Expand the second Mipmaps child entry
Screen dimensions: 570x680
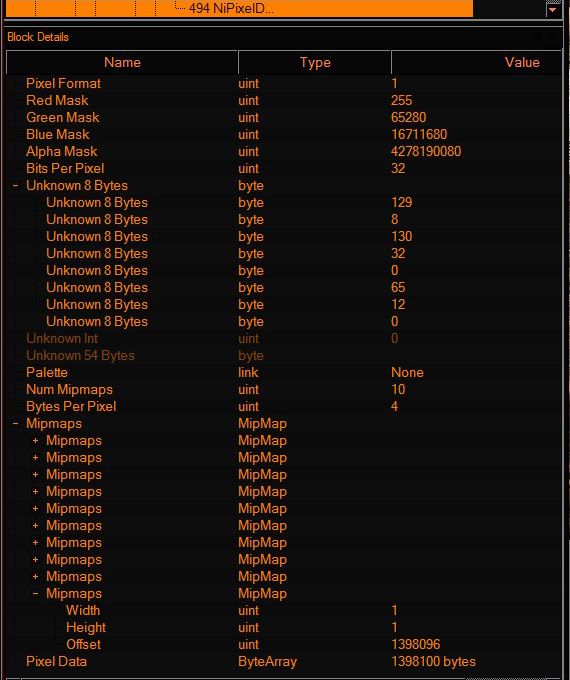[x=36, y=458]
